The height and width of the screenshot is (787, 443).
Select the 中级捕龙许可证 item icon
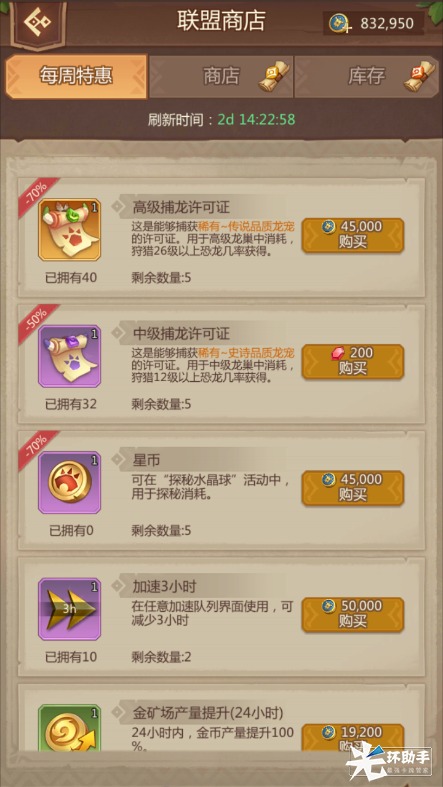pyautogui.click(x=70, y=356)
